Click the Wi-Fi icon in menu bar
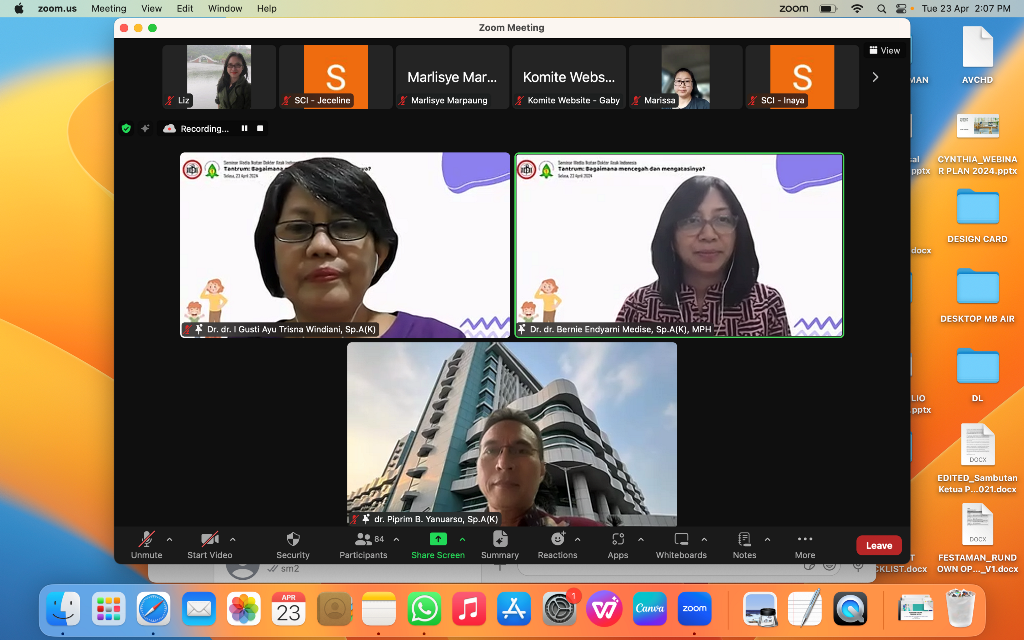1024x640 pixels. click(x=857, y=8)
